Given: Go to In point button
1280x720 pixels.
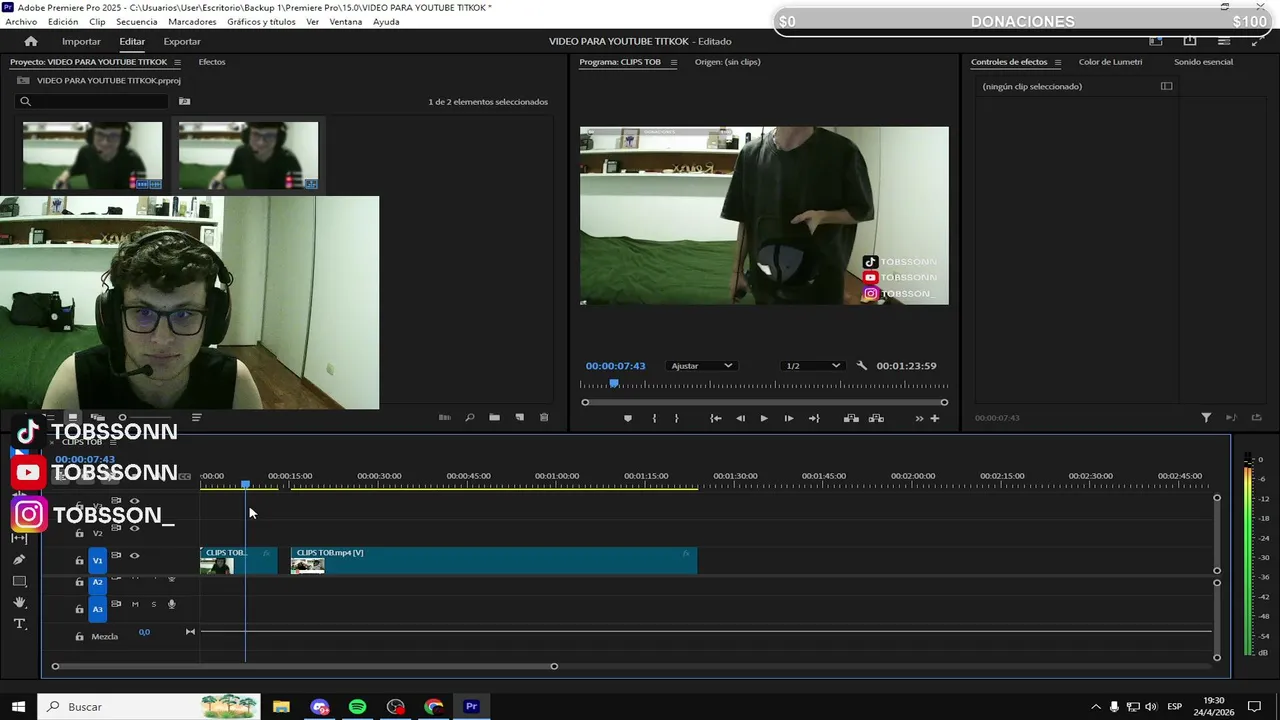Looking at the screenshot, I should 716,418.
